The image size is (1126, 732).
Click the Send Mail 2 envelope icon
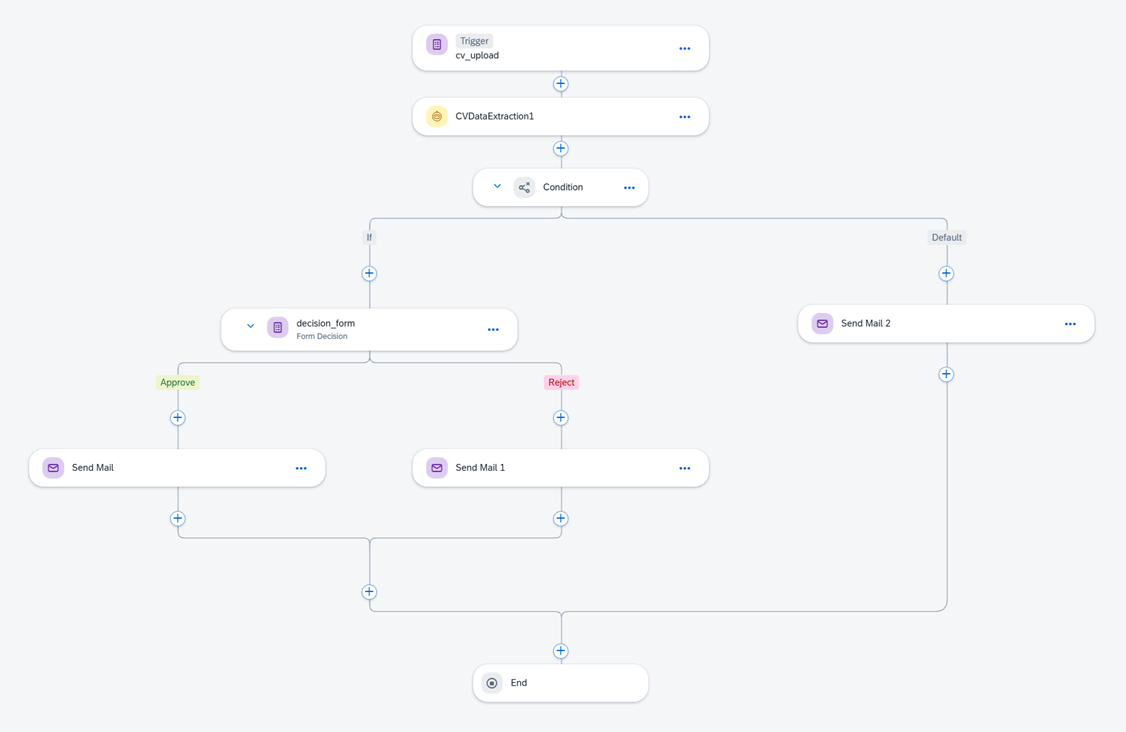[x=822, y=324]
